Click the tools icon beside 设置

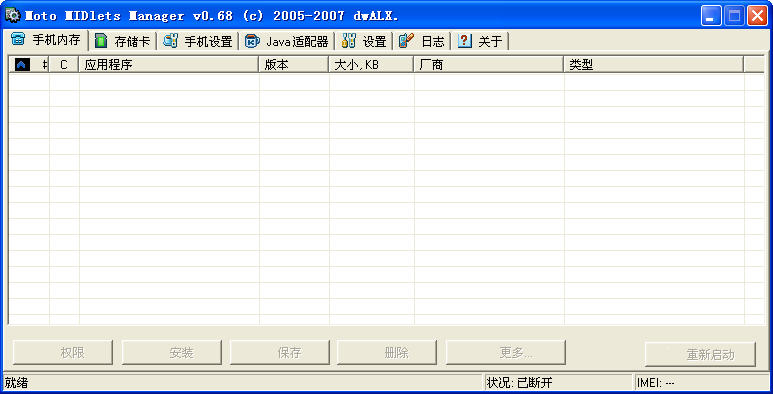[349, 41]
